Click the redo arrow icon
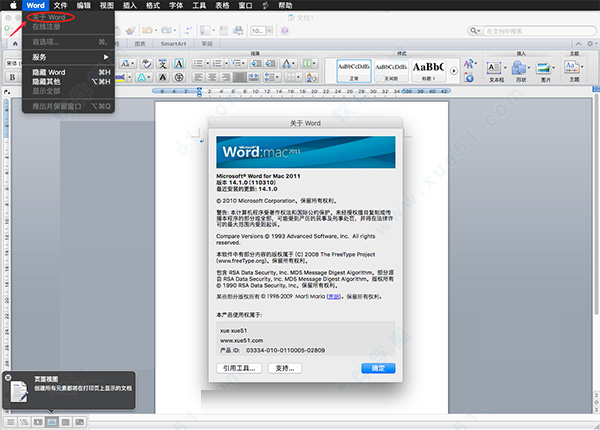600x430 pixels. [x=166, y=30]
